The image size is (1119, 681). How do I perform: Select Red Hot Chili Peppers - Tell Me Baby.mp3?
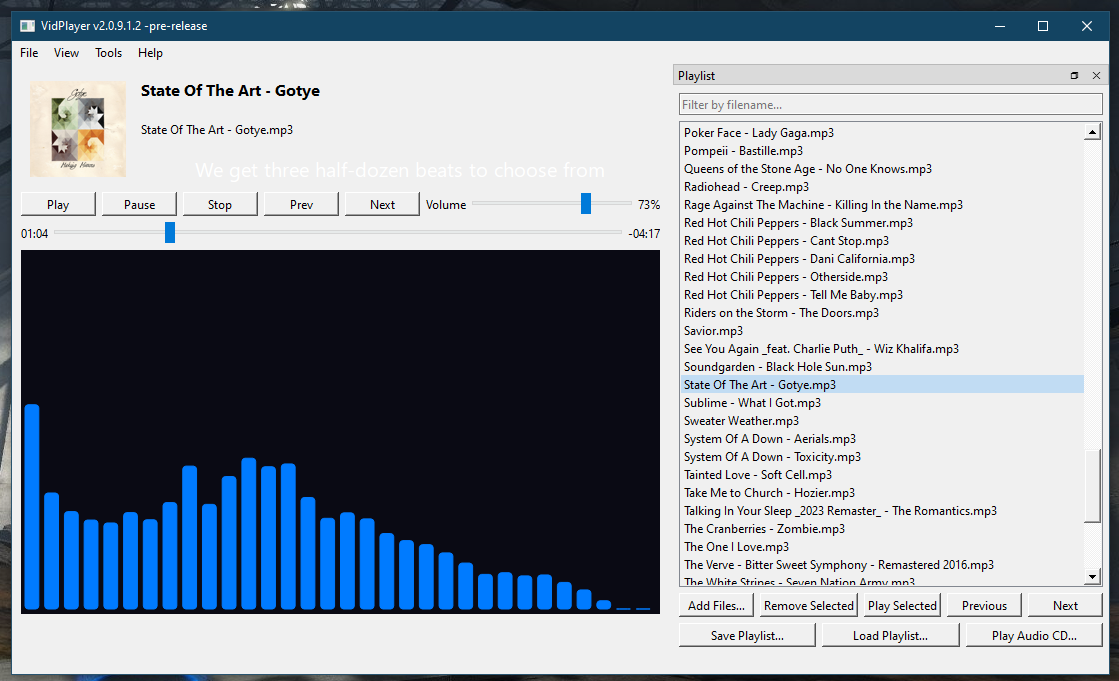coord(882,295)
